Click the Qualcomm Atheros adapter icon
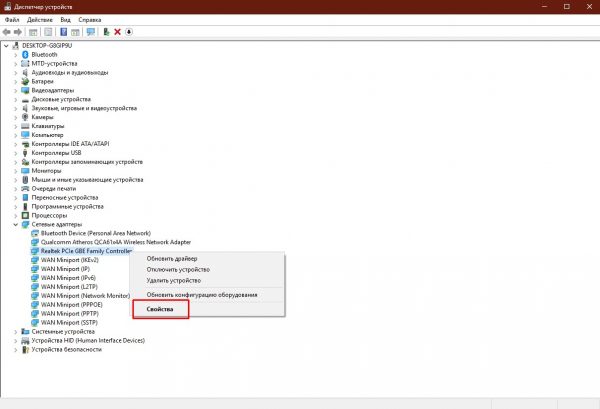Screen dimensions: 600x409 (35, 242)
